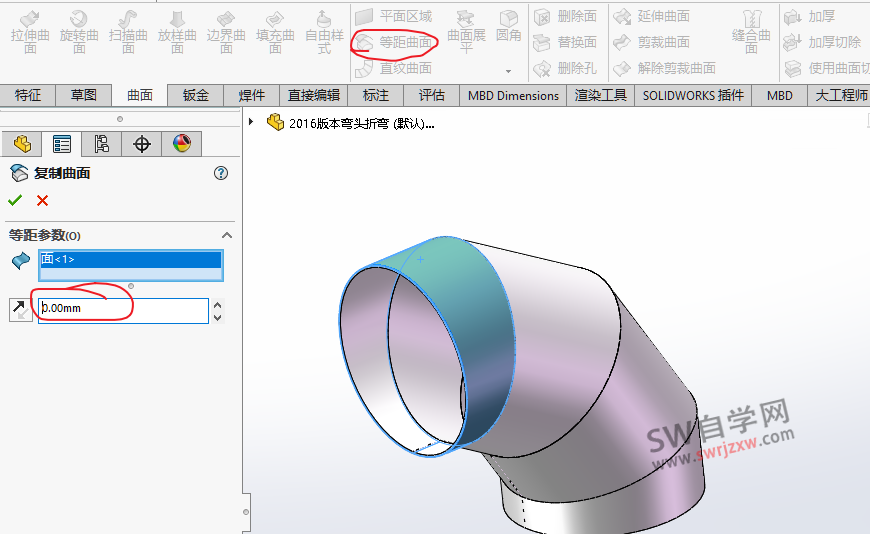Switch to the 大工程师 tab
The height and width of the screenshot is (534, 870).
(841, 95)
